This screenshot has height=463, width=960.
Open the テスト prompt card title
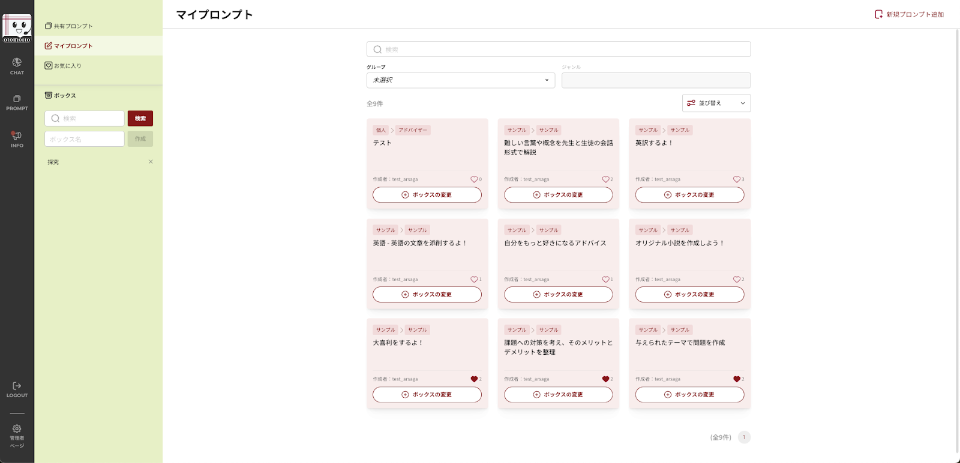[382, 143]
